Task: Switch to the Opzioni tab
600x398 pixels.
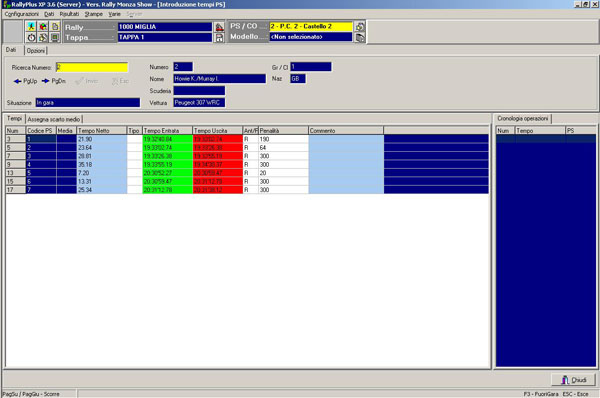Action: (36, 51)
